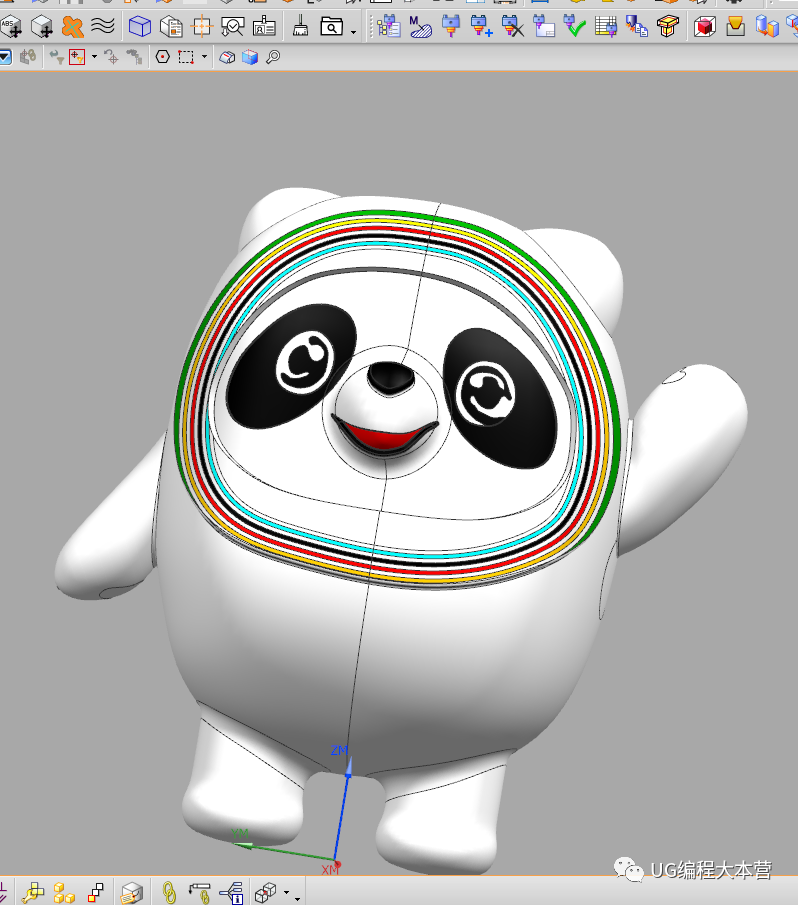
Task: Expand the wireframe cubes dropdown arrow
Action: pos(286,892)
